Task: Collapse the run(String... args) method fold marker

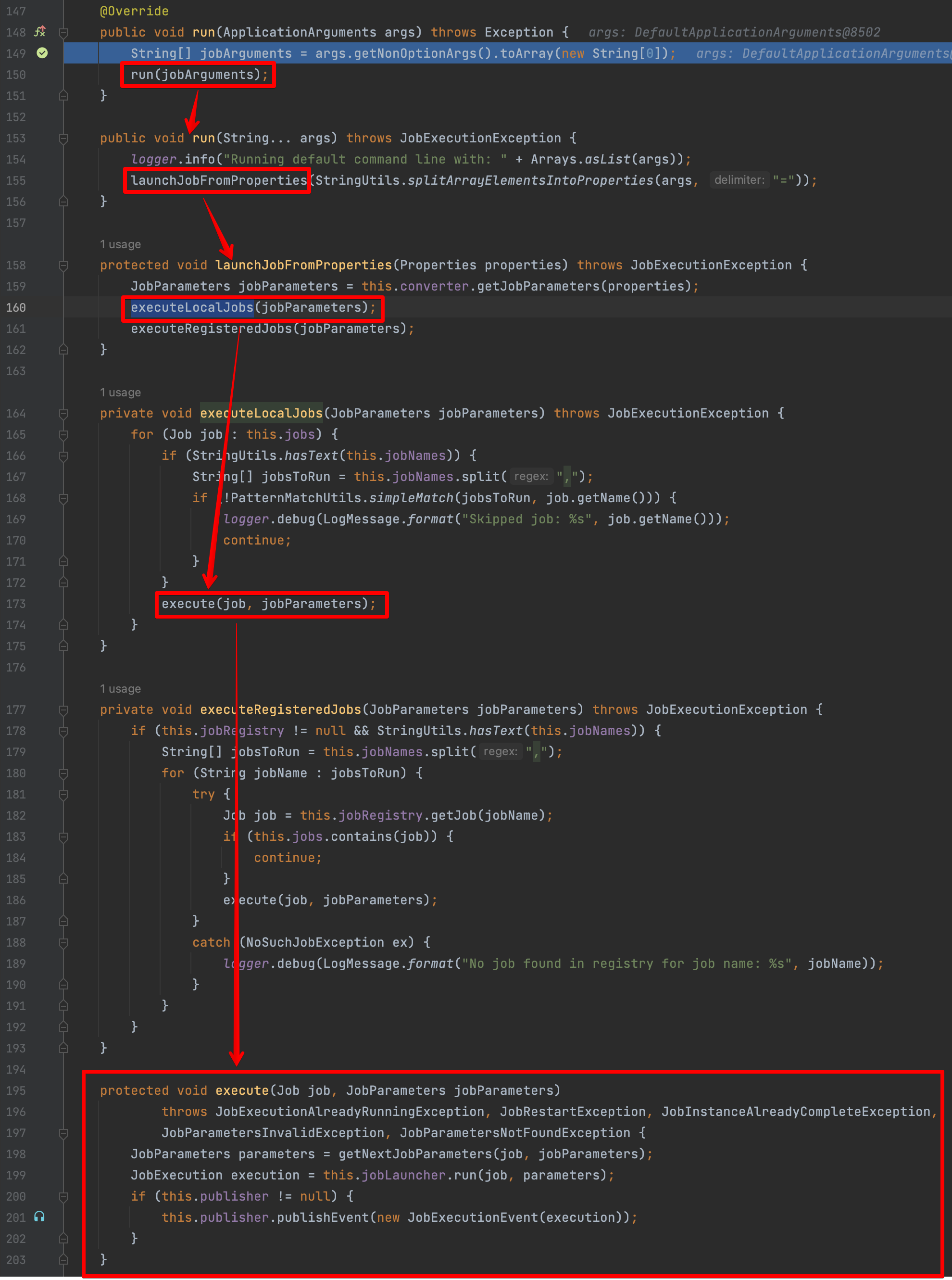Action: (x=63, y=139)
